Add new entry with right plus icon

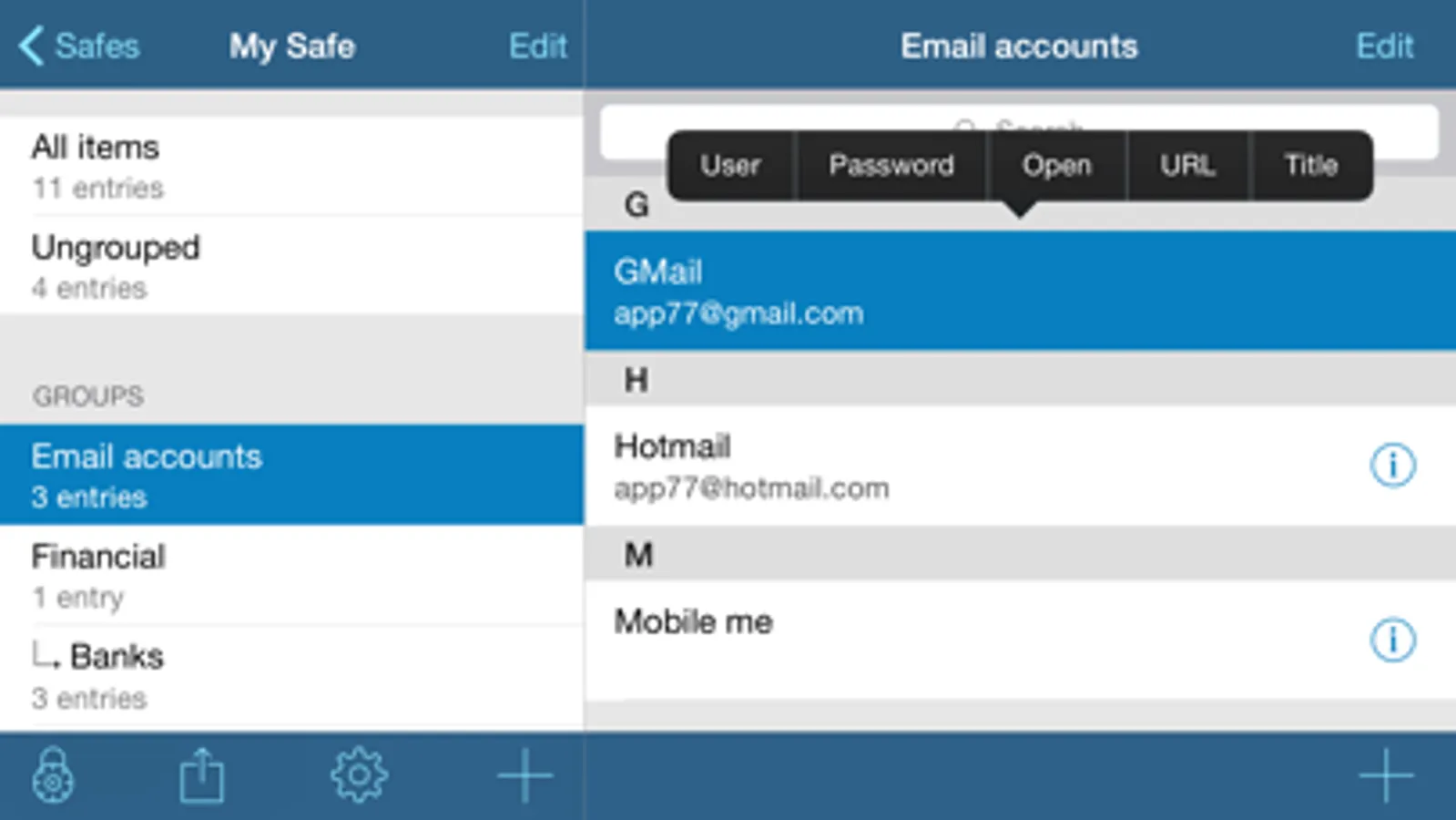[x=1386, y=776]
